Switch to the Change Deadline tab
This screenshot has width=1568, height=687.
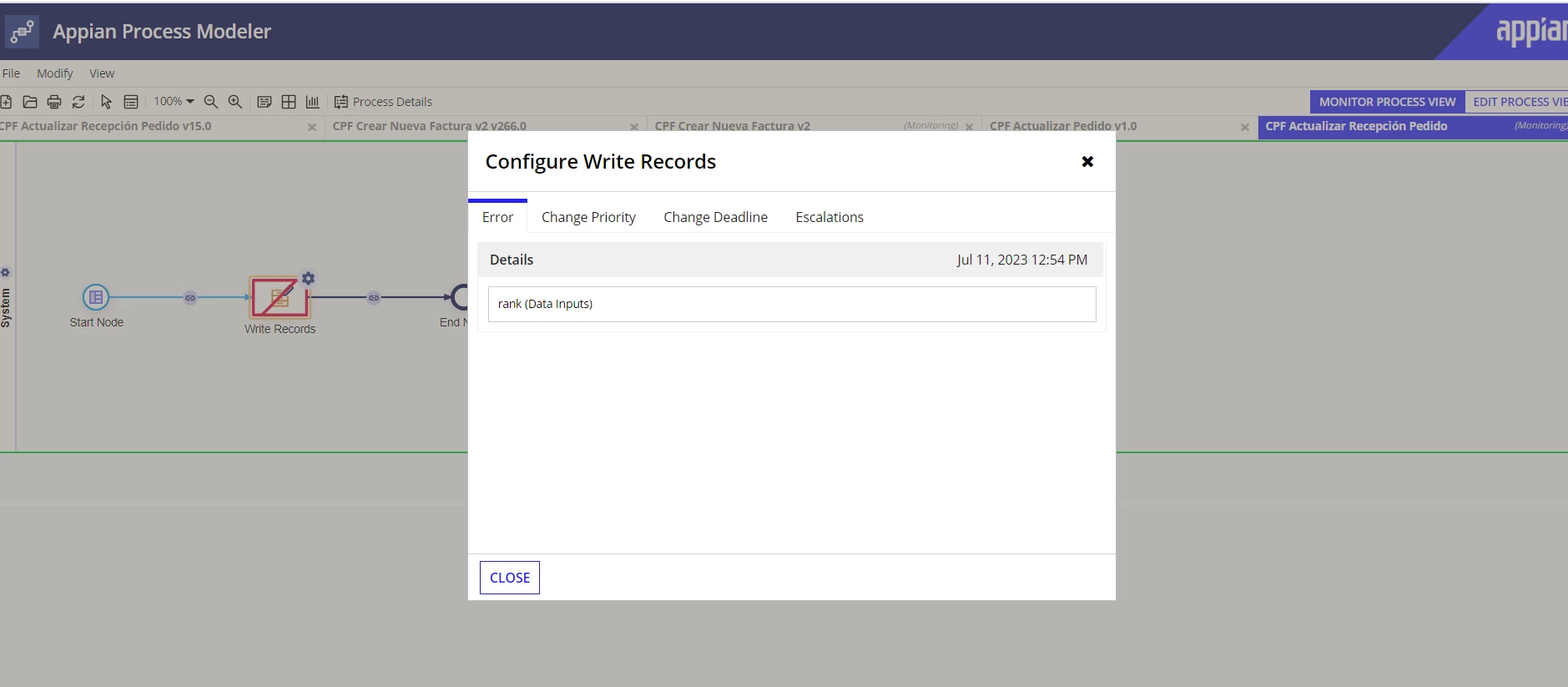pyautogui.click(x=715, y=217)
